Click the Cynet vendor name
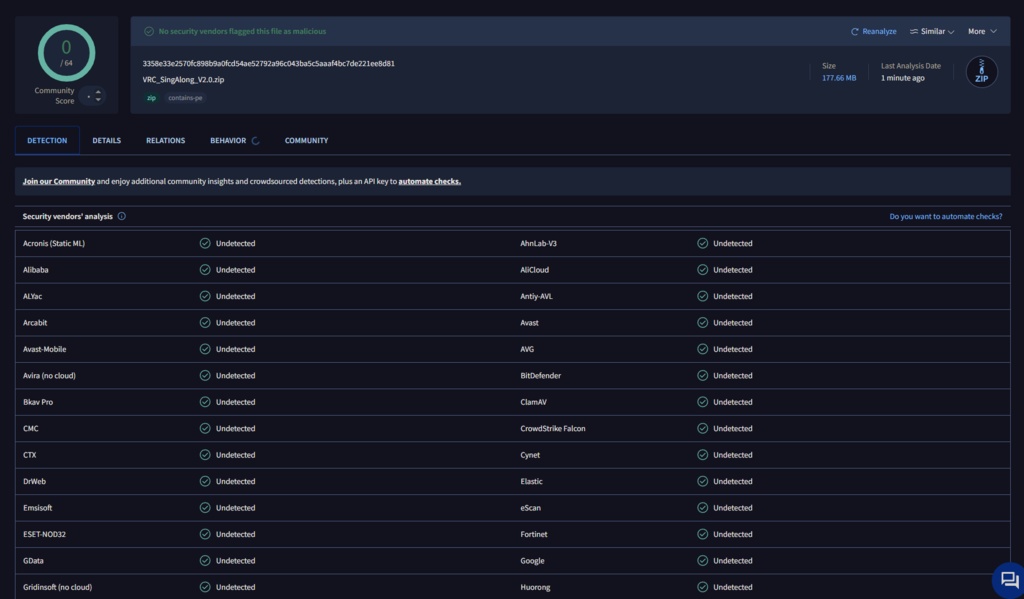 pyautogui.click(x=530, y=455)
